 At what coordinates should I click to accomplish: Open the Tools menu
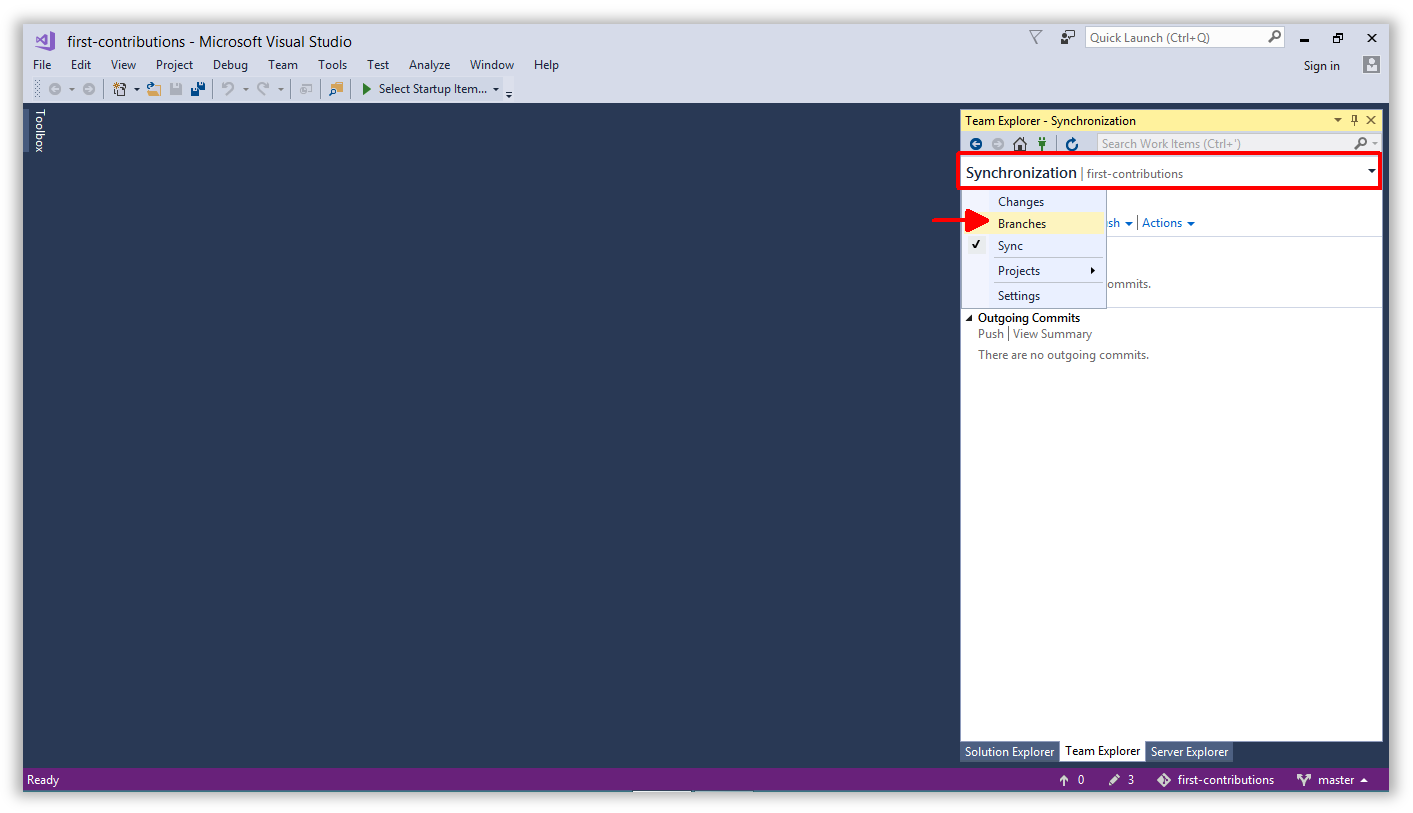click(x=332, y=65)
